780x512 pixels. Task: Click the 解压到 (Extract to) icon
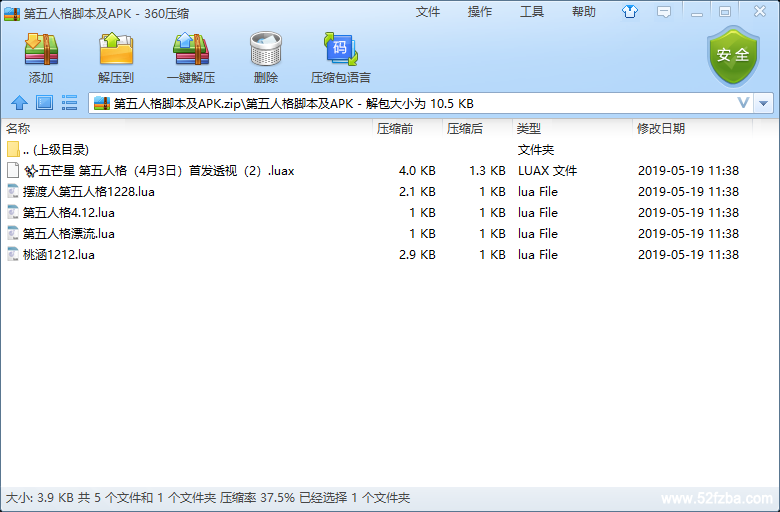116,57
